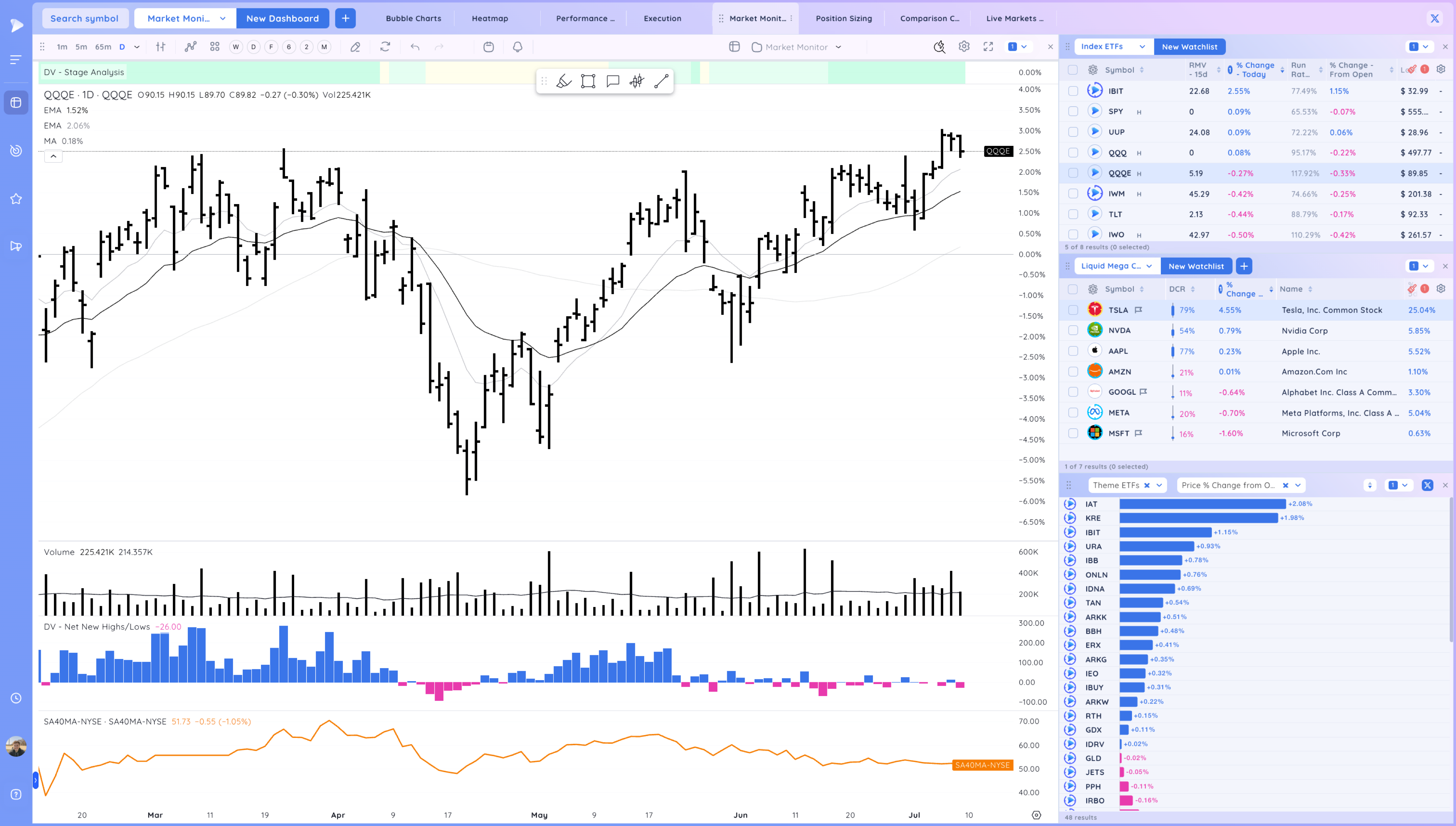Click New Watchlist in Liquid Mega panel

pos(1195,266)
